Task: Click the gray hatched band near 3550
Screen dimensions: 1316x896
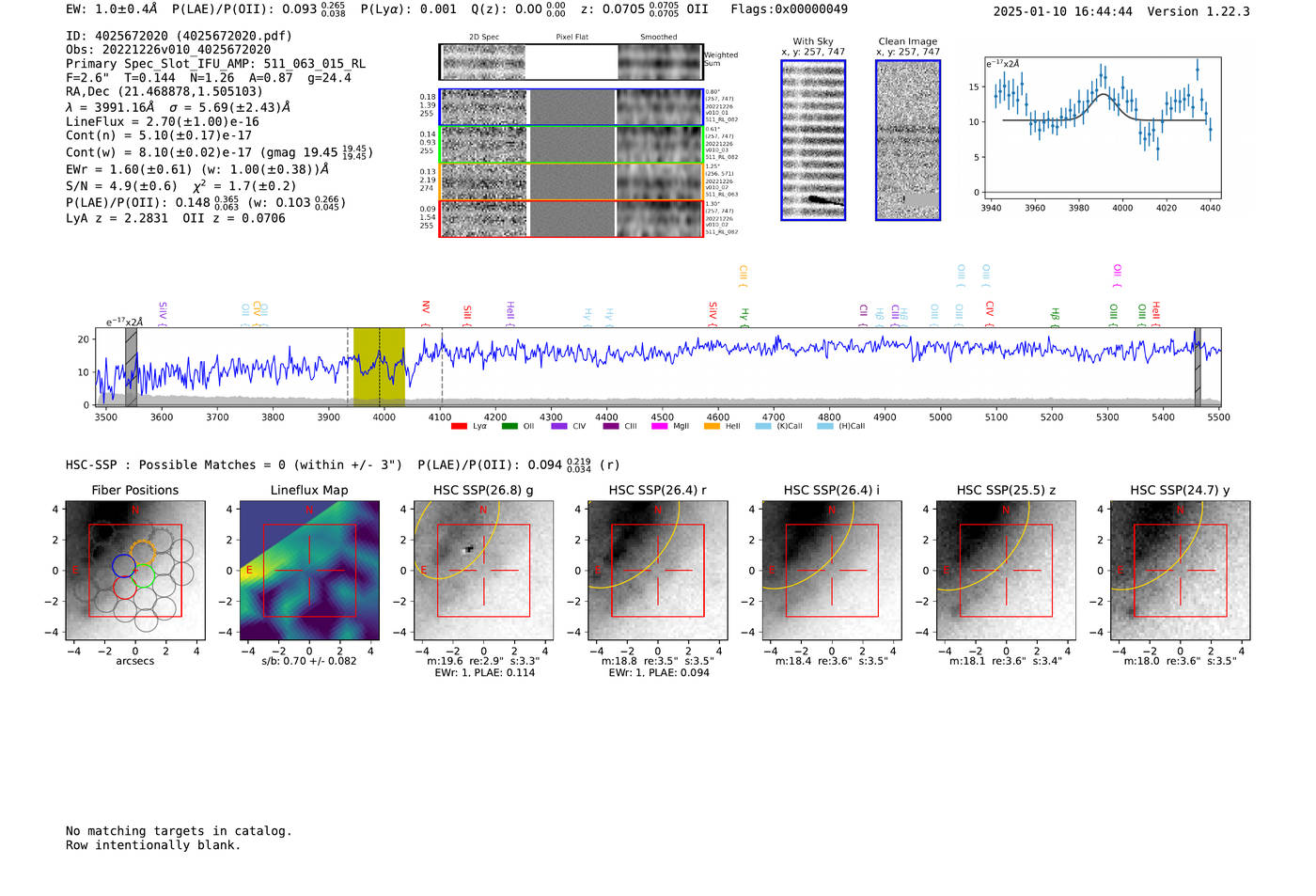Action: (131, 367)
